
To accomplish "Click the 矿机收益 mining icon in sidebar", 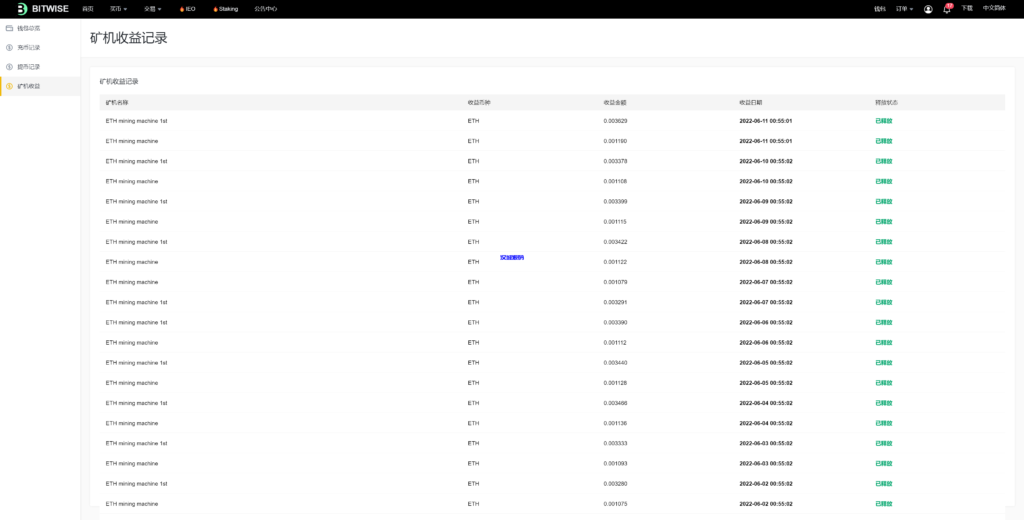I will (x=9, y=87).
